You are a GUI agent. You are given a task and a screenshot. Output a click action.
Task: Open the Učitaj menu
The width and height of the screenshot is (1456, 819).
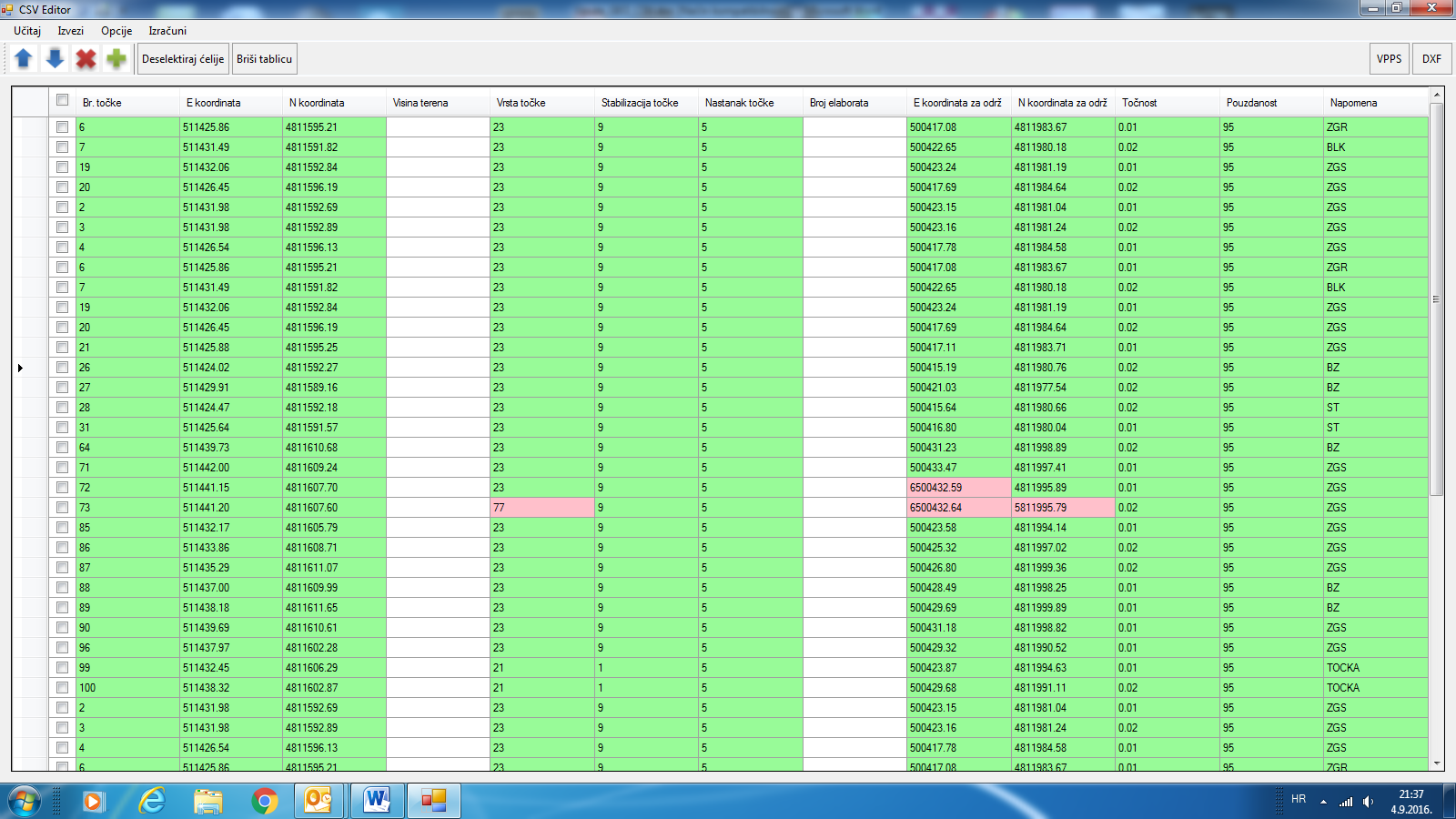pos(27,31)
